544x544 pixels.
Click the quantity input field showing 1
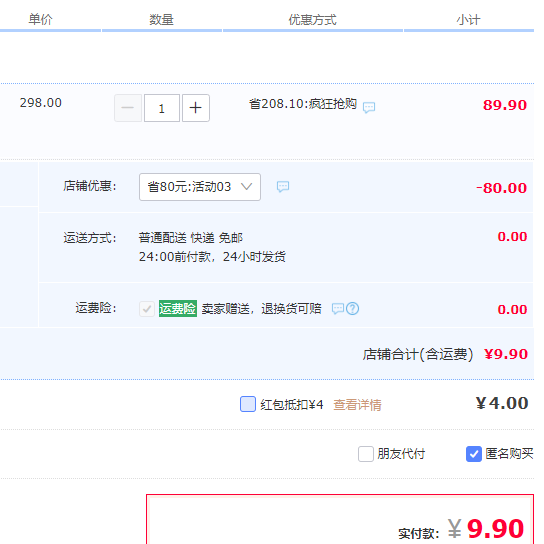[162, 108]
